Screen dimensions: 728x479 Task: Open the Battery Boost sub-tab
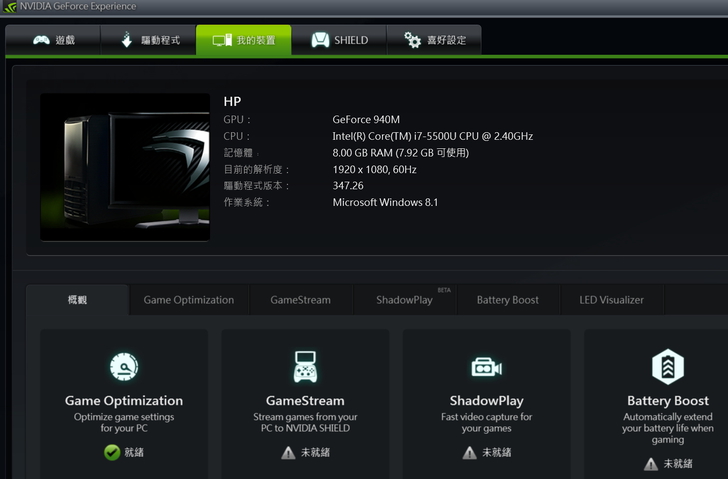click(x=507, y=300)
